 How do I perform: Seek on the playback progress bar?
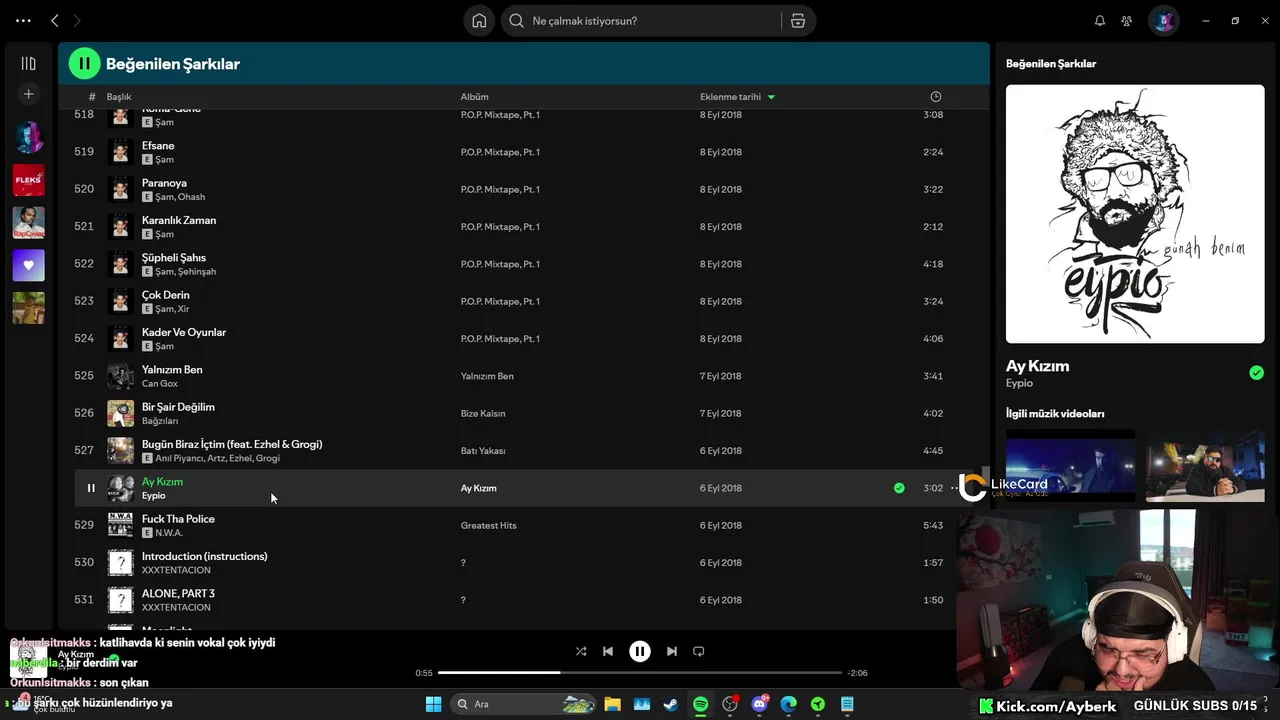point(640,673)
